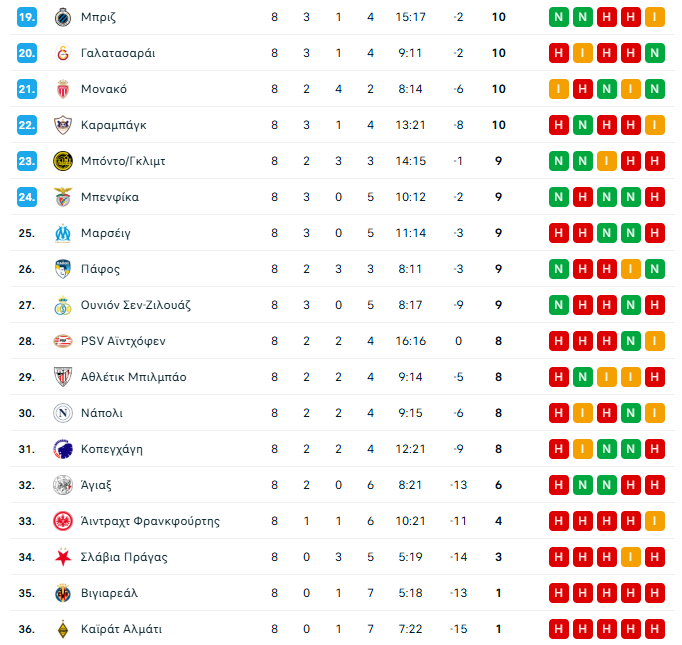682x645 pixels.
Task: Open the Μαρσέιγ team page link
Action: pyautogui.click(x=105, y=233)
